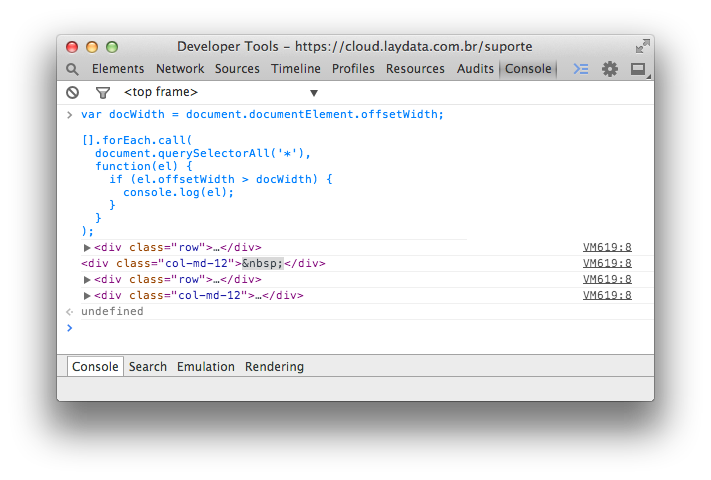This screenshot has height=480, width=711.
Task: Expand the first div class row entry
Action: 87,248
